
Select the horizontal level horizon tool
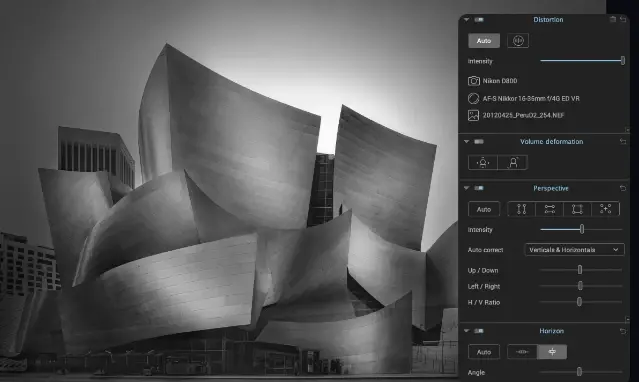click(x=522, y=352)
